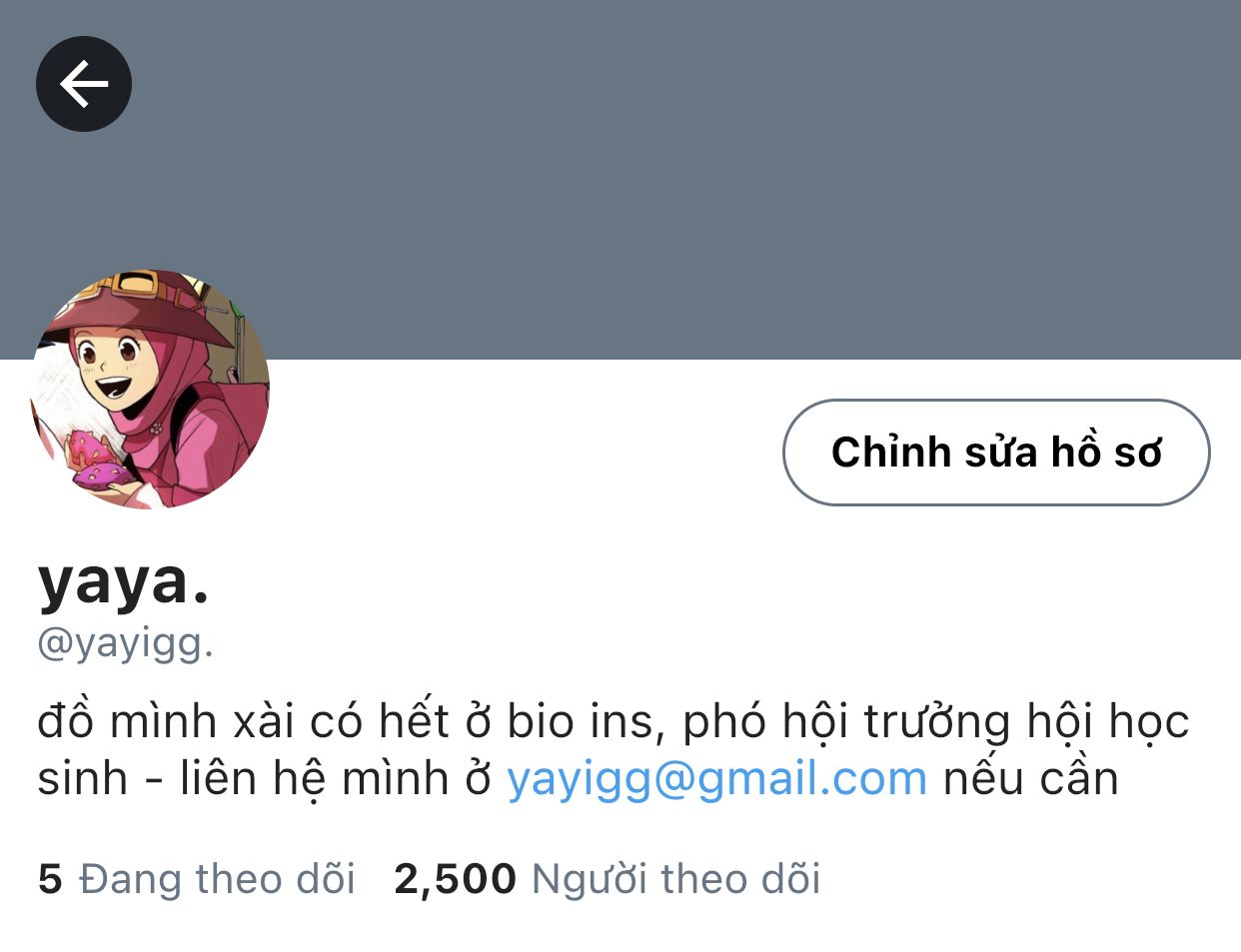Select the display name yaya.

point(124,581)
